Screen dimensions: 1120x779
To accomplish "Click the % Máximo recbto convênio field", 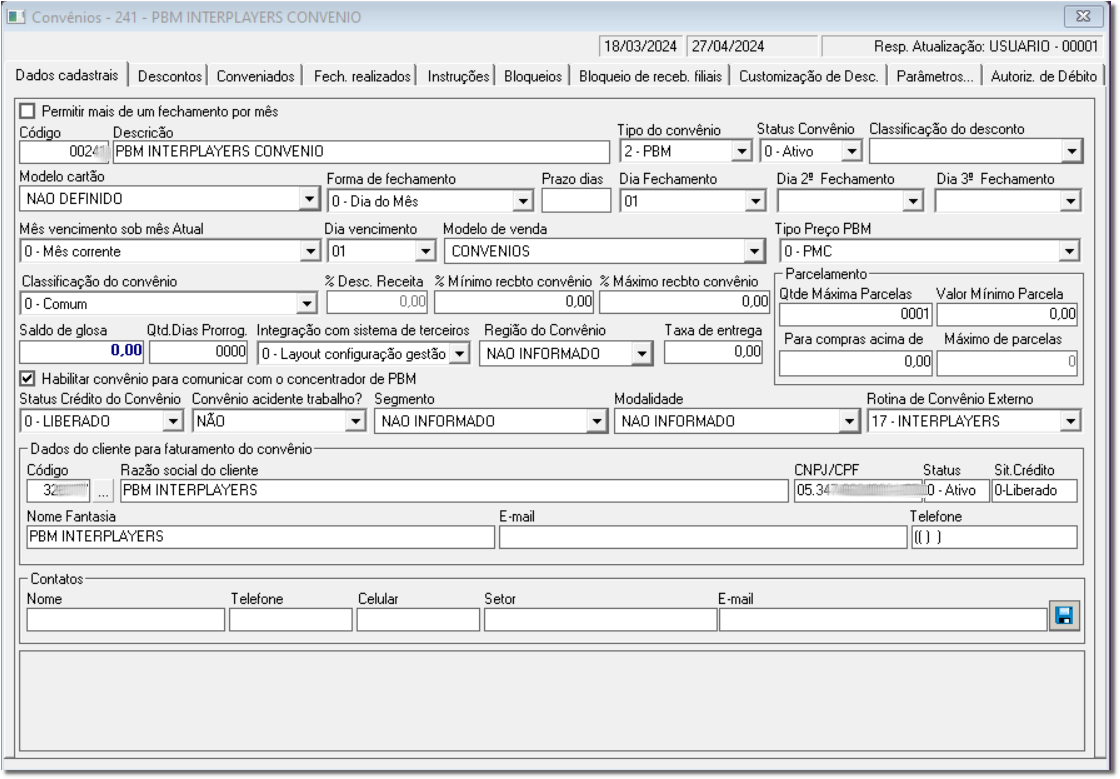I will [685, 302].
